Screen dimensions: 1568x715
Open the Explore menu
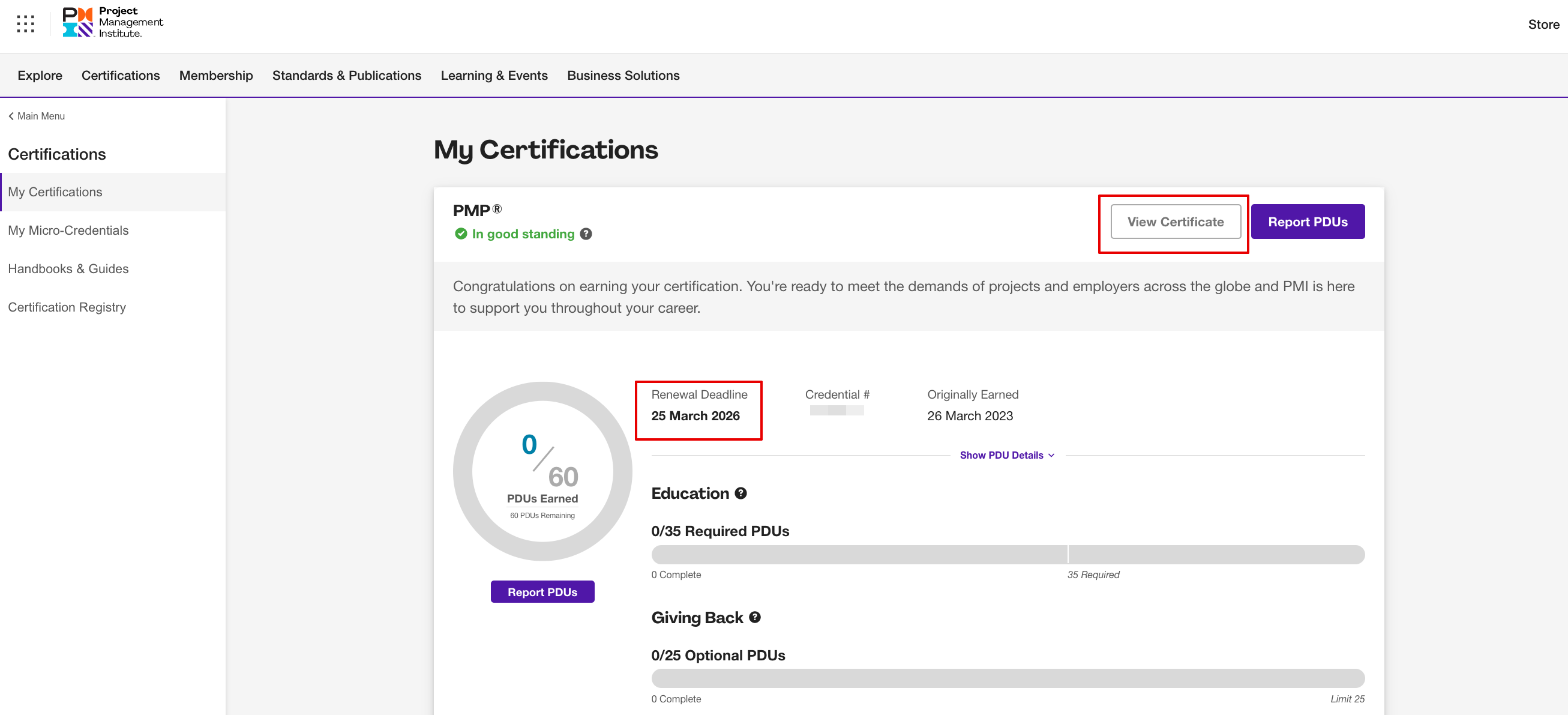[x=40, y=76]
